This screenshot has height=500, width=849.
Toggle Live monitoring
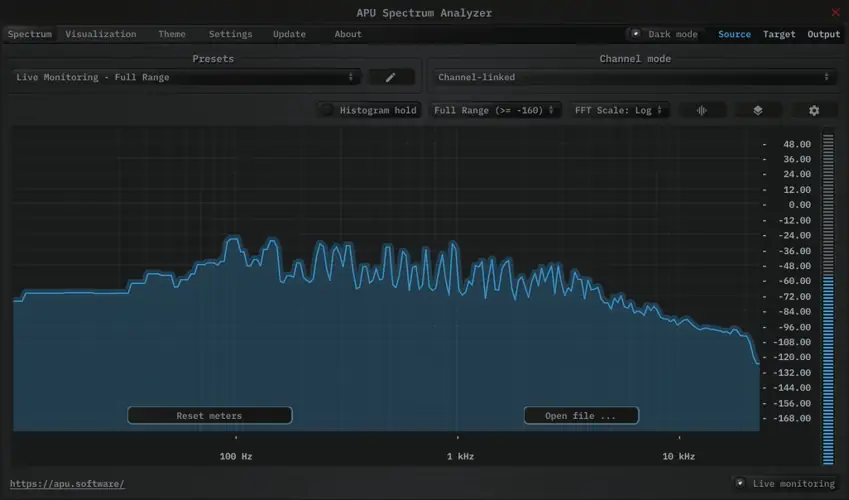click(740, 484)
